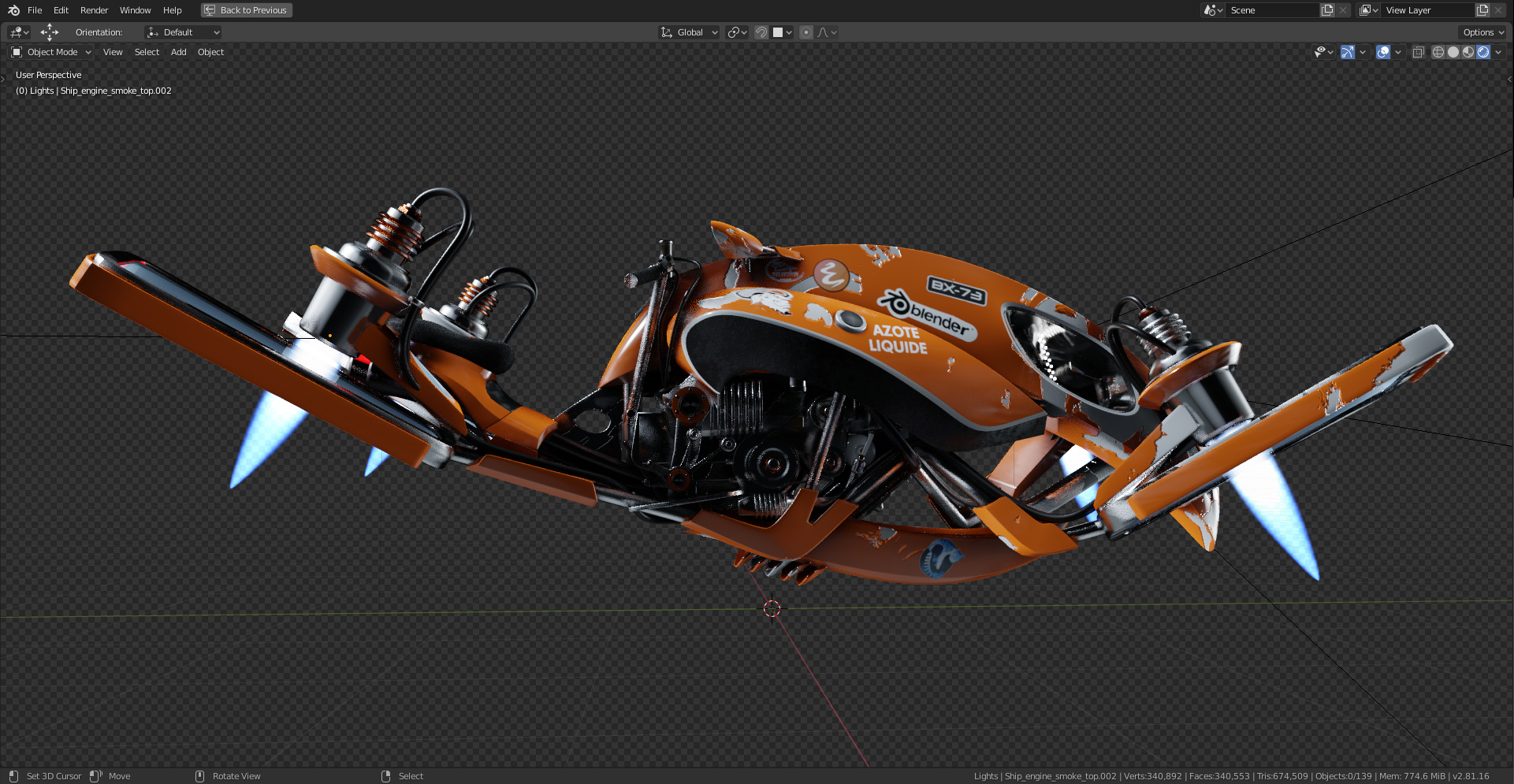Click the editor type icon in Object Mode box

(17, 52)
